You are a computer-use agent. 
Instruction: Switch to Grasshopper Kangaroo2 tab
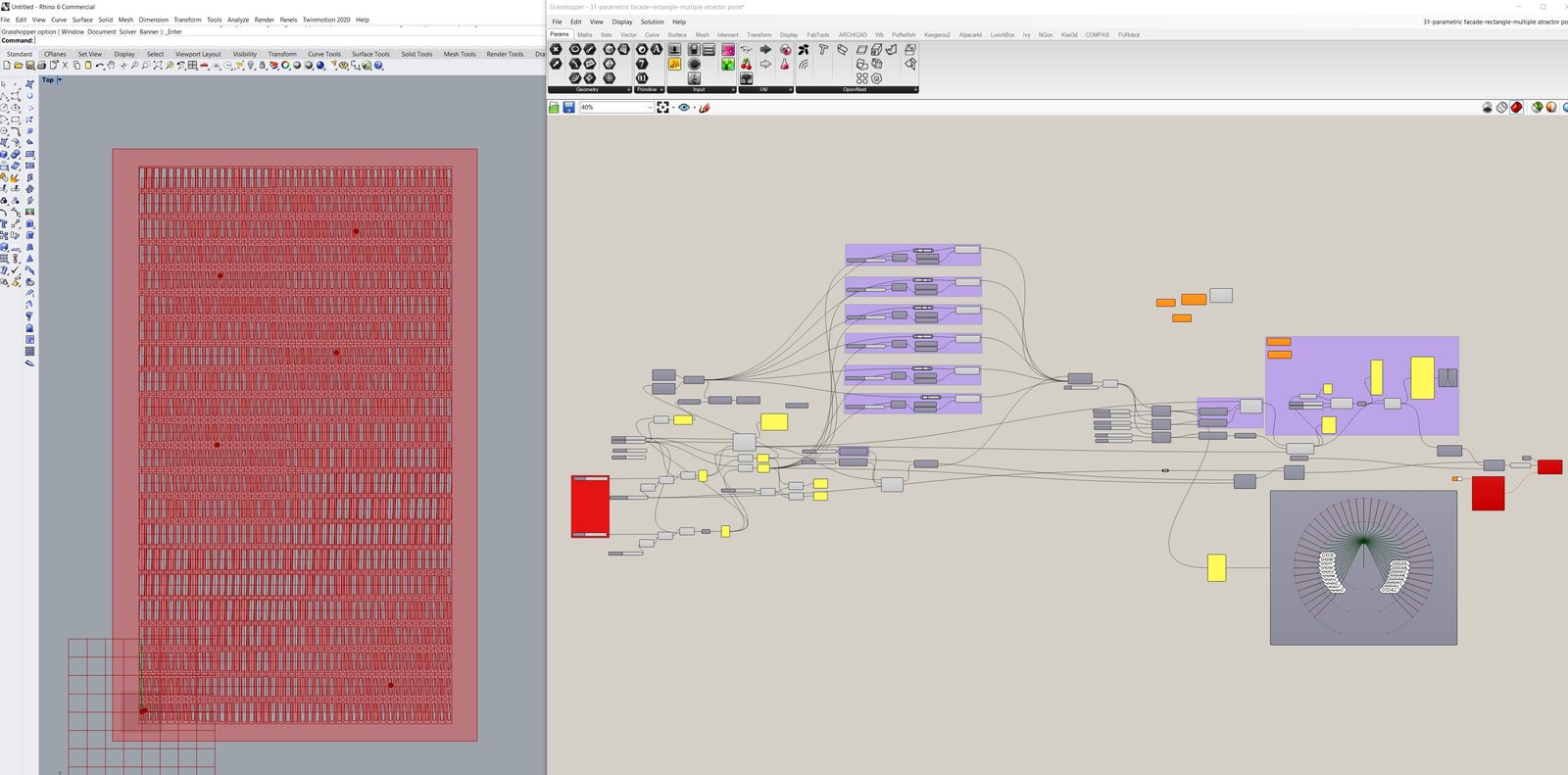937,34
